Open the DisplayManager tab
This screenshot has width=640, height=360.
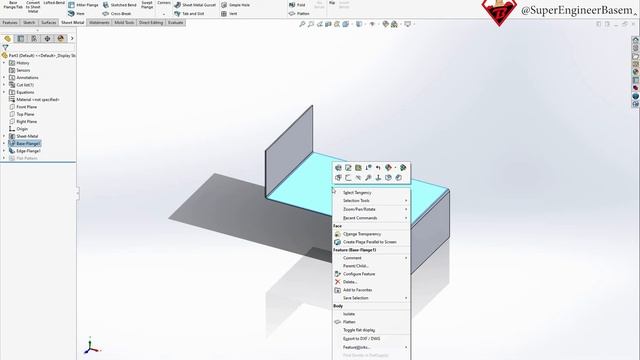click(x=61, y=38)
